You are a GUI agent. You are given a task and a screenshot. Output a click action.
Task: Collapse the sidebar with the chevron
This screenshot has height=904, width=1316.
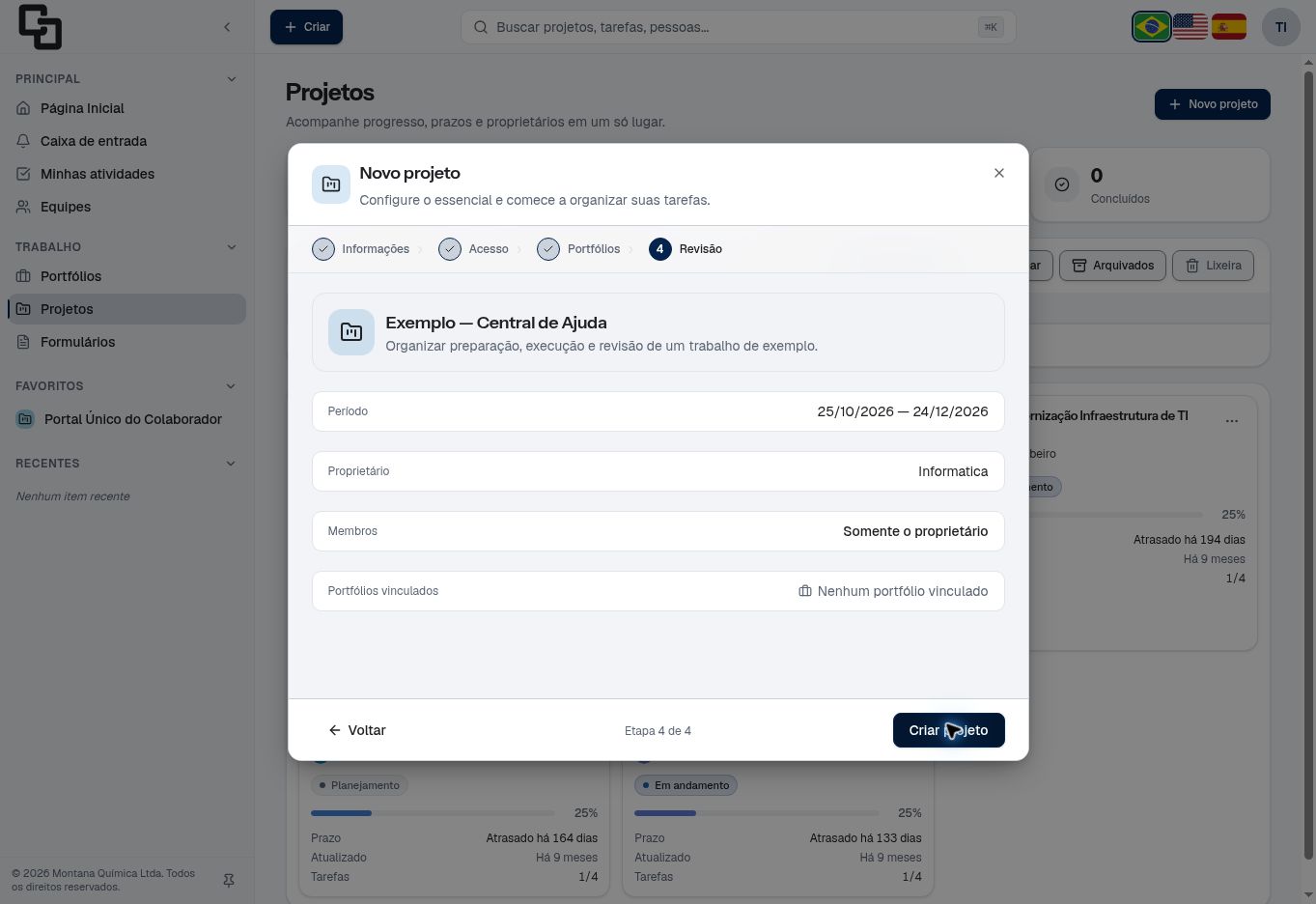(x=227, y=27)
